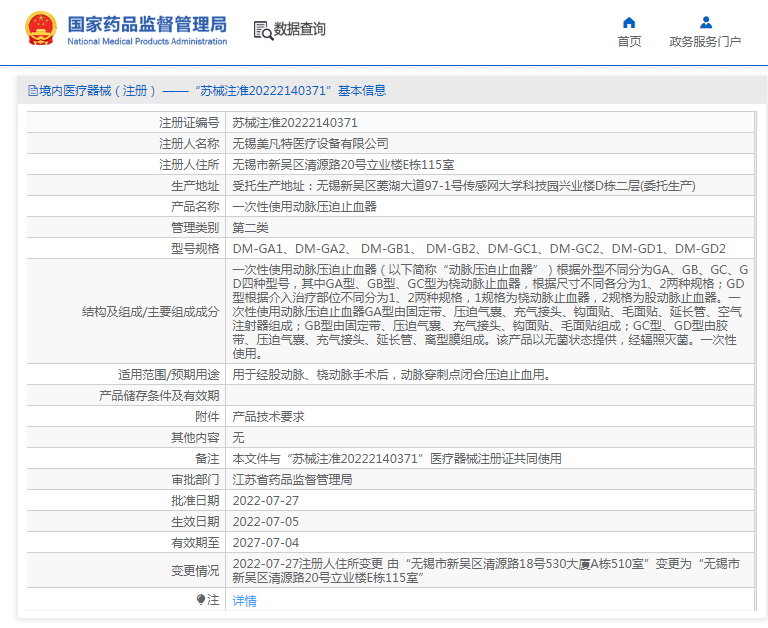Screen dimensions: 768x628
Task: Click the 管理类别 label
Action: [195, 228]
